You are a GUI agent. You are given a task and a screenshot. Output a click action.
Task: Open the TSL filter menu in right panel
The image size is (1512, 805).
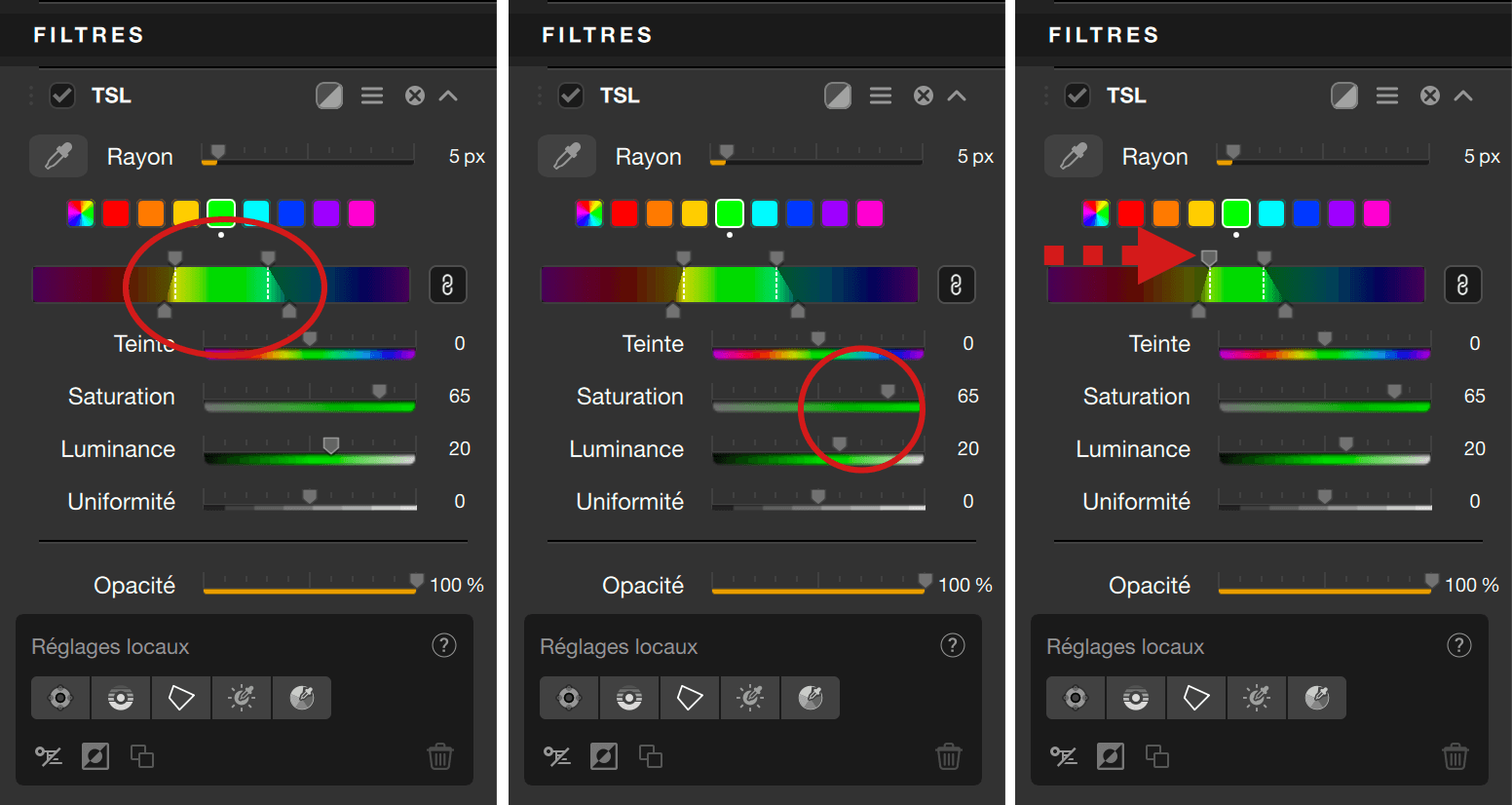pyautogui.click(x=1387, y=96)
